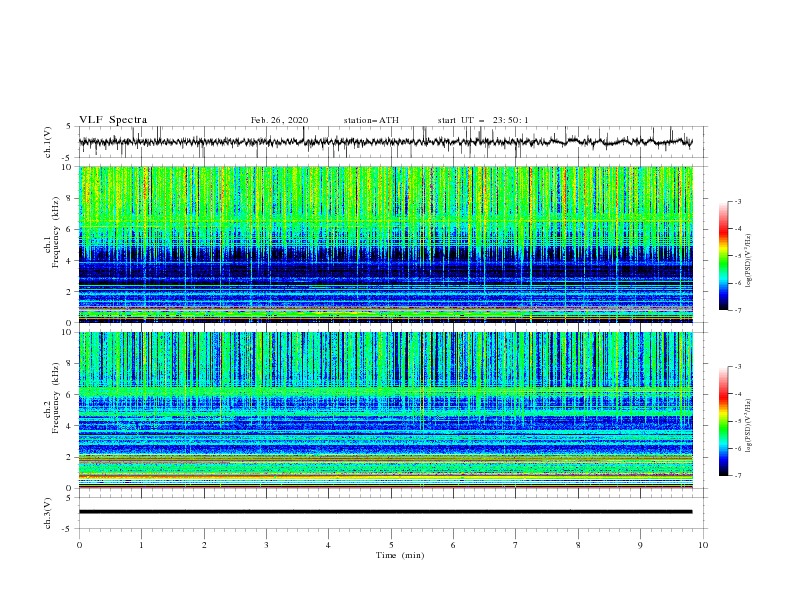Click the 'Time (min)' axis title
Image resolution: width=792 pixels, height=612 pixels.
[x=400, y=555]
